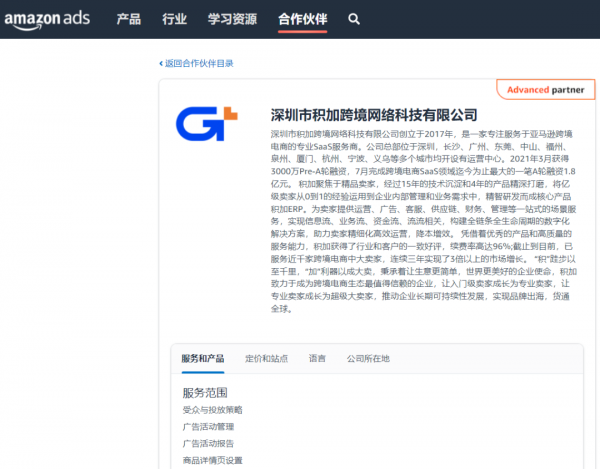Click company title 深圳市积加跨境网络科技有限公司
600x469 pixels.
coord(374,115)
